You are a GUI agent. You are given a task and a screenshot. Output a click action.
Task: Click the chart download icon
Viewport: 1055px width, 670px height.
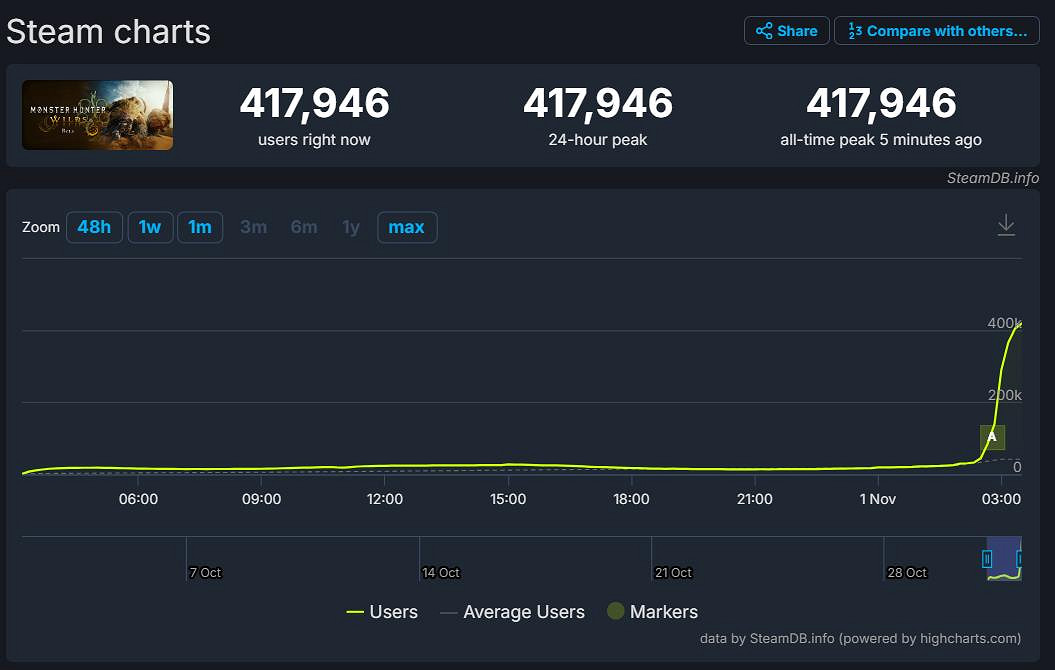(1006, 226)
